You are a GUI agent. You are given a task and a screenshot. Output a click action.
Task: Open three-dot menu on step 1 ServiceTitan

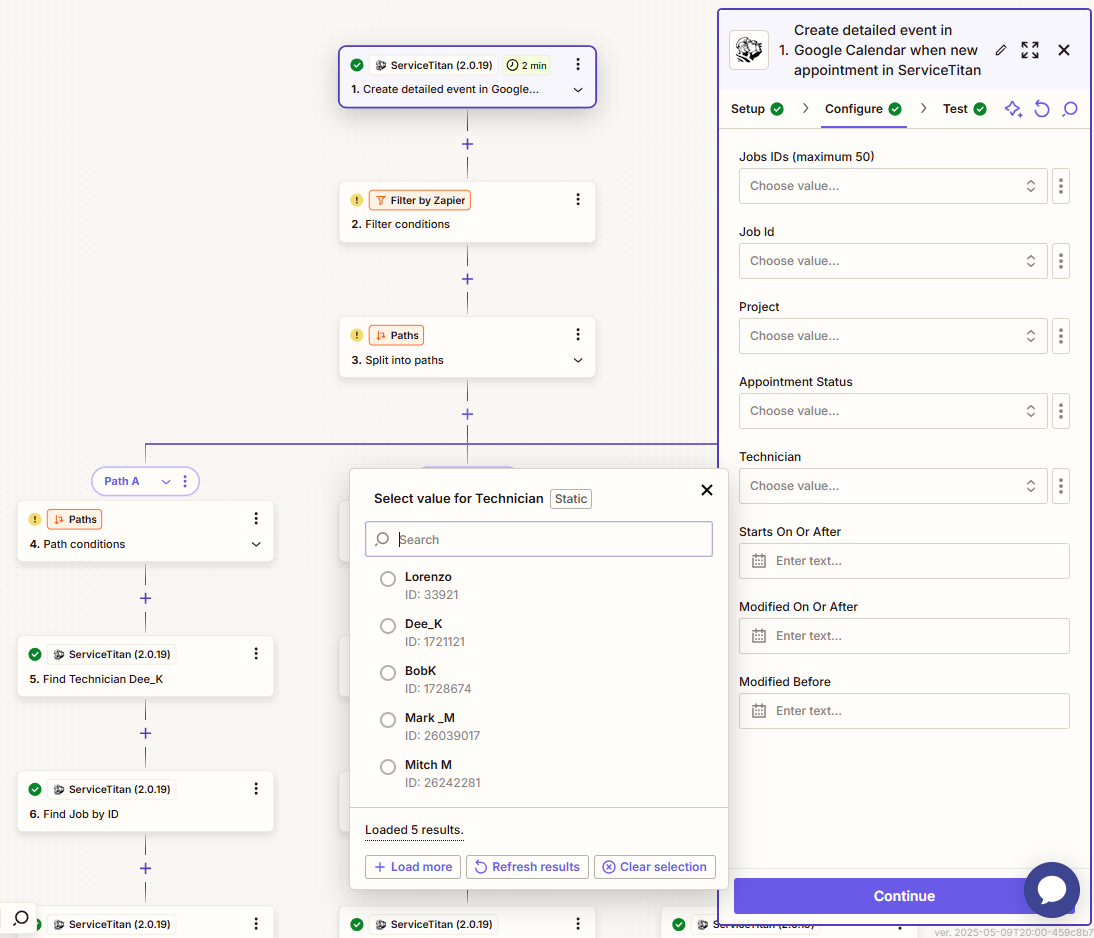pos(578,64)
